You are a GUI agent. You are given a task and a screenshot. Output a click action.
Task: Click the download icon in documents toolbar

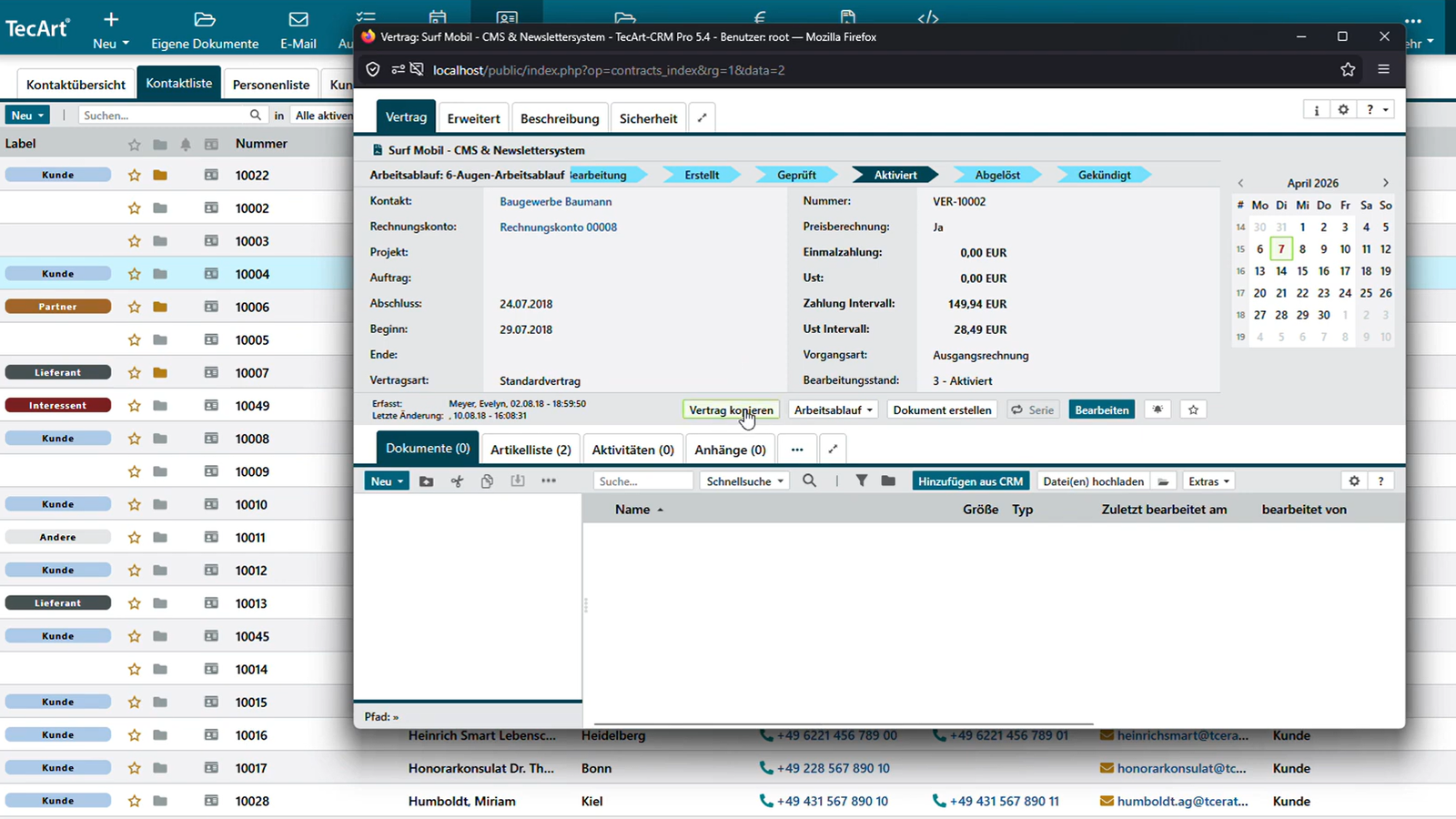(x=518, y=481)
